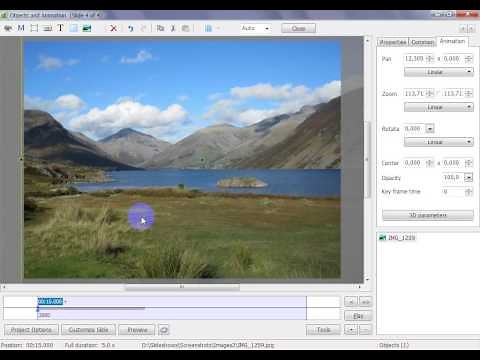Viewport: 480px width, 360px height.
Task: Adjust the Key frame time spinner
Action: click(469, 192)
